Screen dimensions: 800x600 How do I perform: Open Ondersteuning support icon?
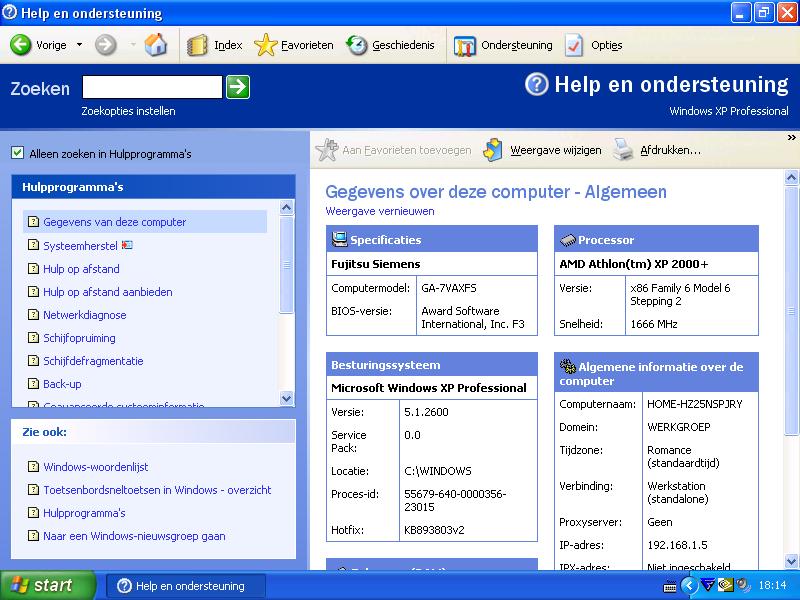pos(465,45)
